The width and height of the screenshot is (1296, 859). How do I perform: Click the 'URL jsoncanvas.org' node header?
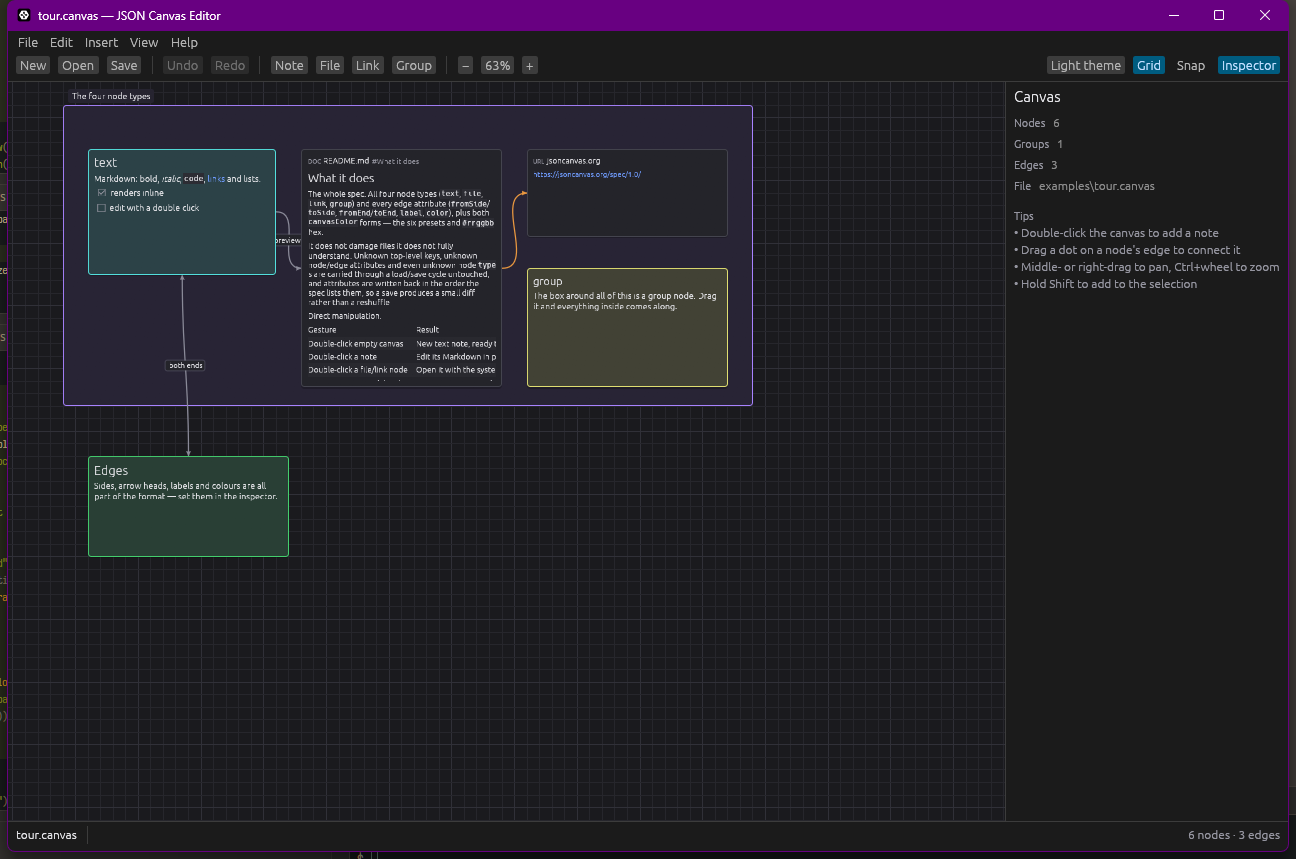pyautogui.click(x=567, y=160)
